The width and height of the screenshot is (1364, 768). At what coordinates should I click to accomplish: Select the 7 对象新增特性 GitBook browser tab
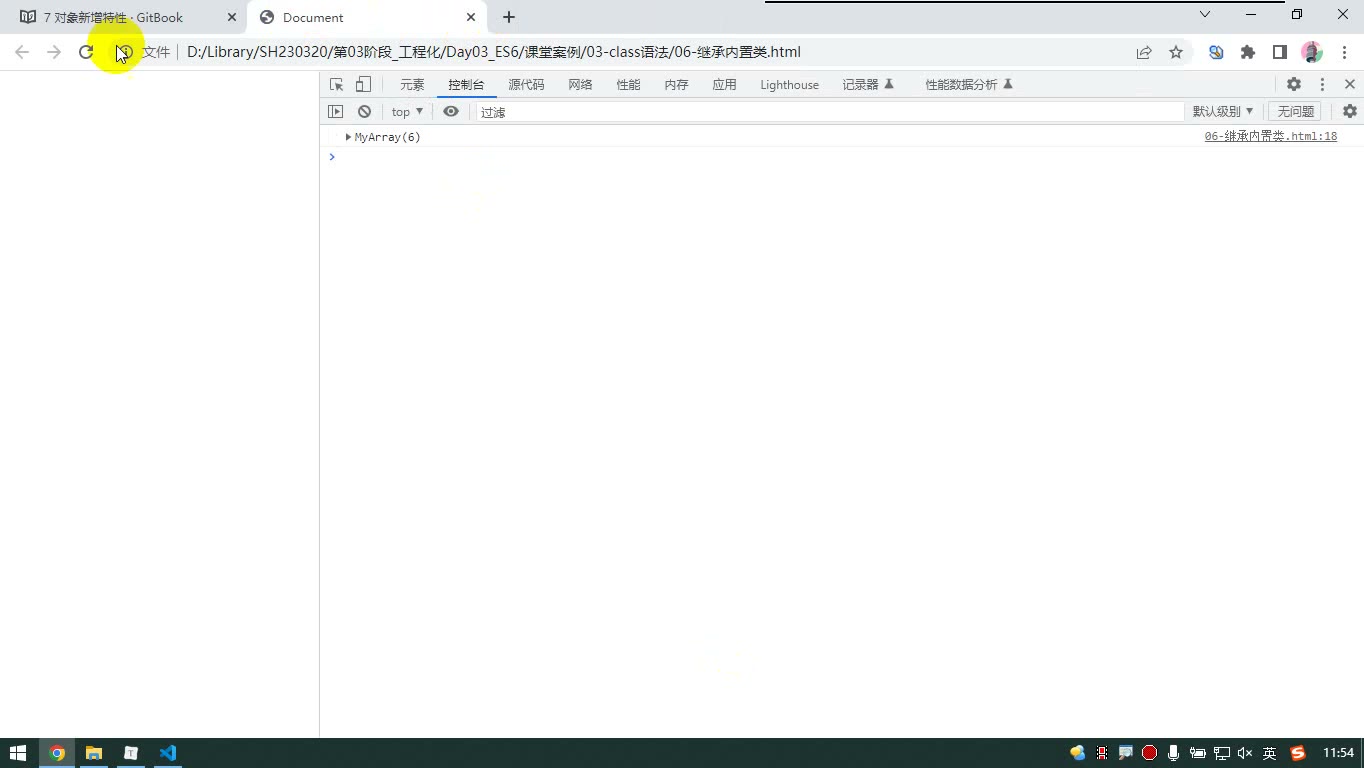click(125, 17)
